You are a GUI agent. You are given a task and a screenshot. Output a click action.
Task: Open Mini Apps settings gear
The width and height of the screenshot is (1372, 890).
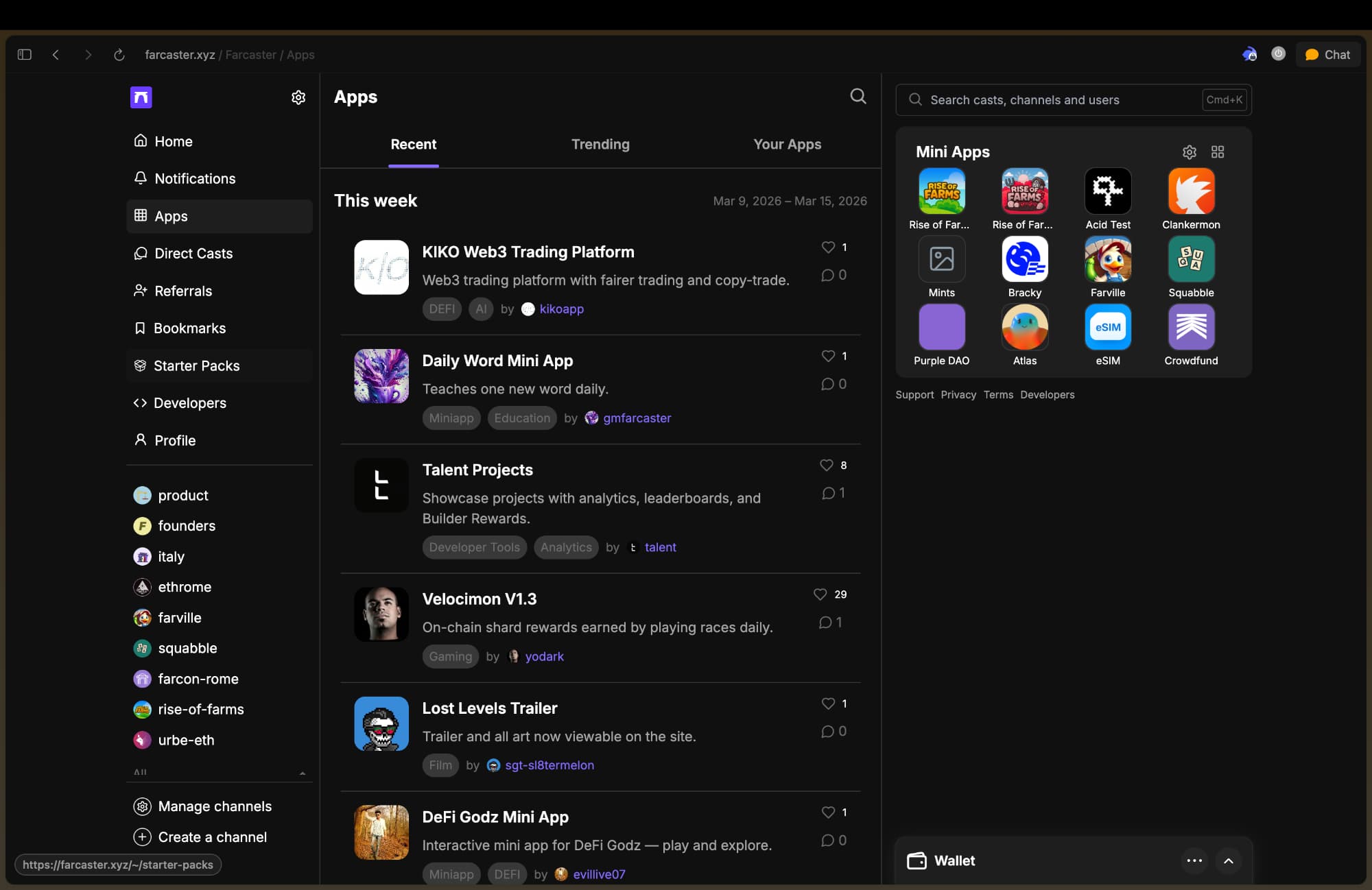pyautogui.click(x=1190, y=152)
